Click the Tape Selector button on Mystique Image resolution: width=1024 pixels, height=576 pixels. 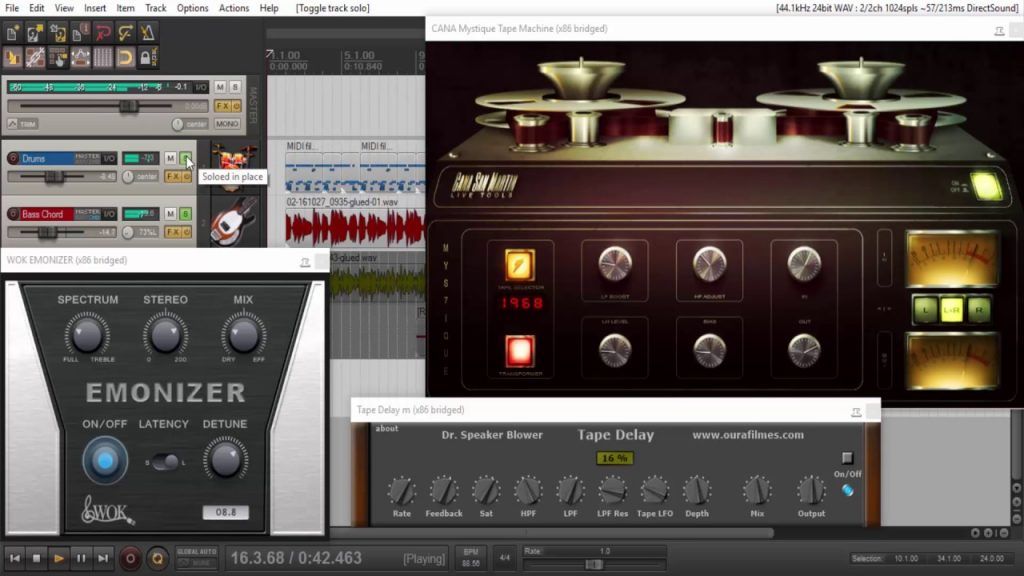click(519, 264)
